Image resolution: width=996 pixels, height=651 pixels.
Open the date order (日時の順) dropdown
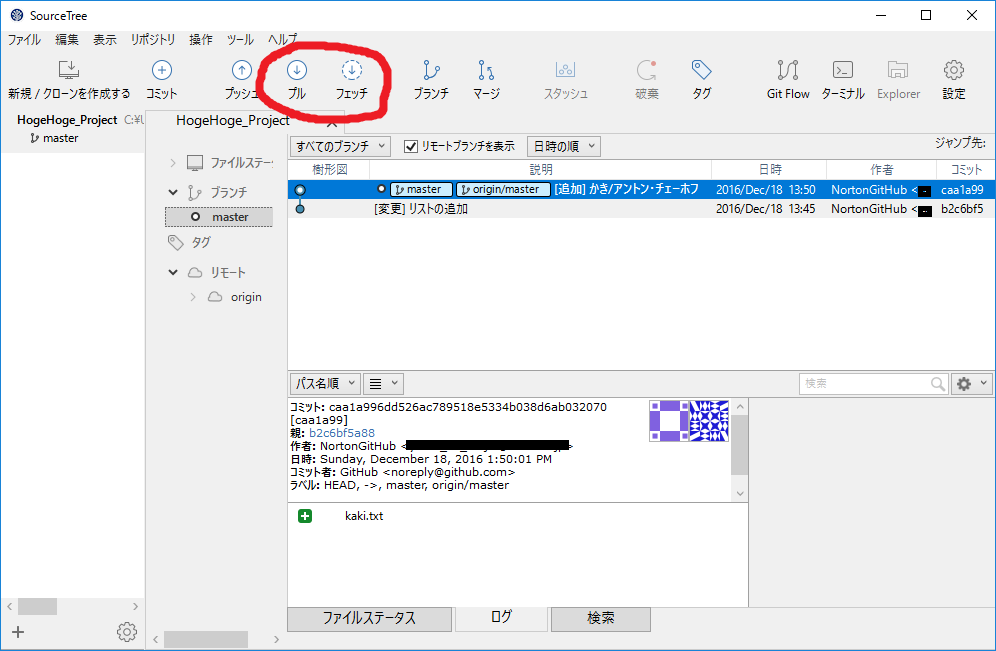tap(564, 147)
